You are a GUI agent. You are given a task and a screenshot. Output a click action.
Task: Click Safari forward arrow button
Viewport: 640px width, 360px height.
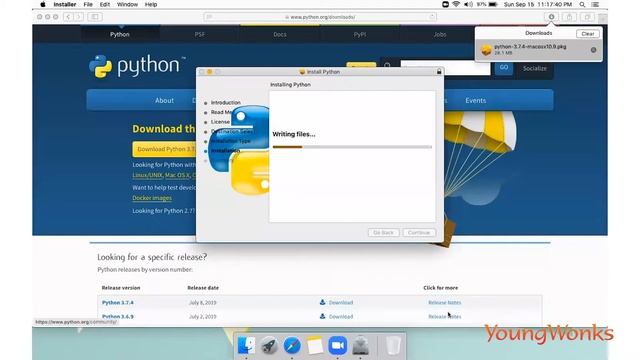pos(79,17)
